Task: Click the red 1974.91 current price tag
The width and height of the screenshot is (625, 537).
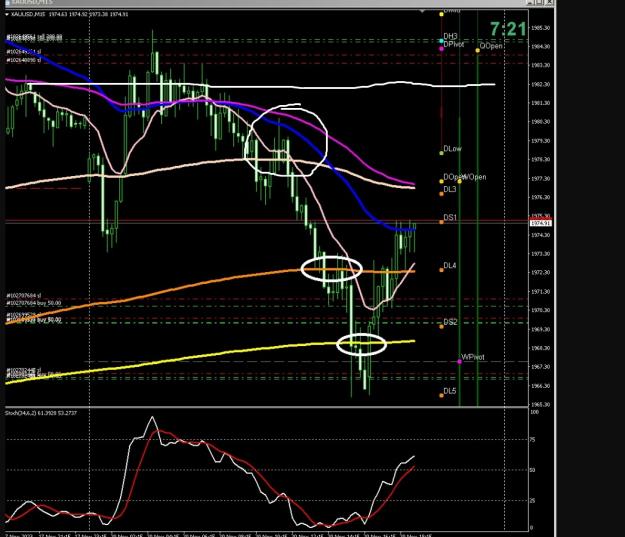Action: point(540,223)
